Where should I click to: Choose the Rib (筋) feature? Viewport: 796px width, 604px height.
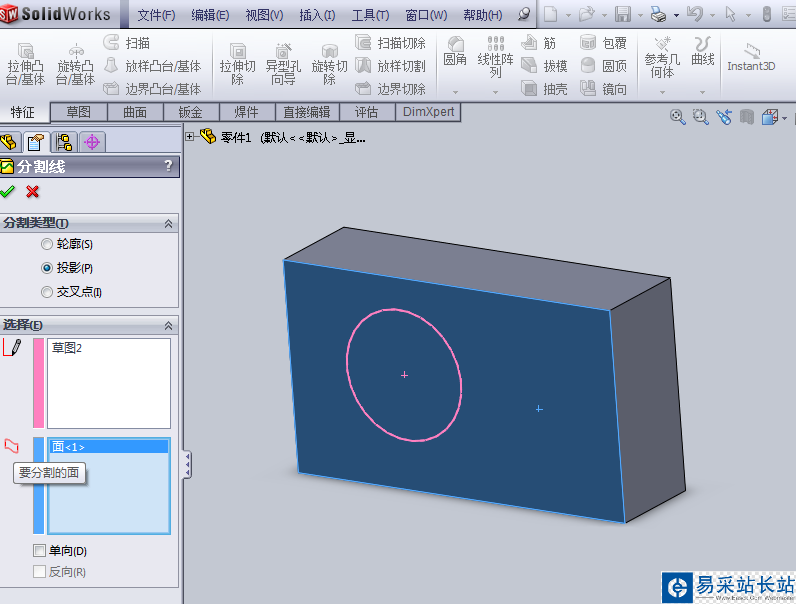point(539,43)
